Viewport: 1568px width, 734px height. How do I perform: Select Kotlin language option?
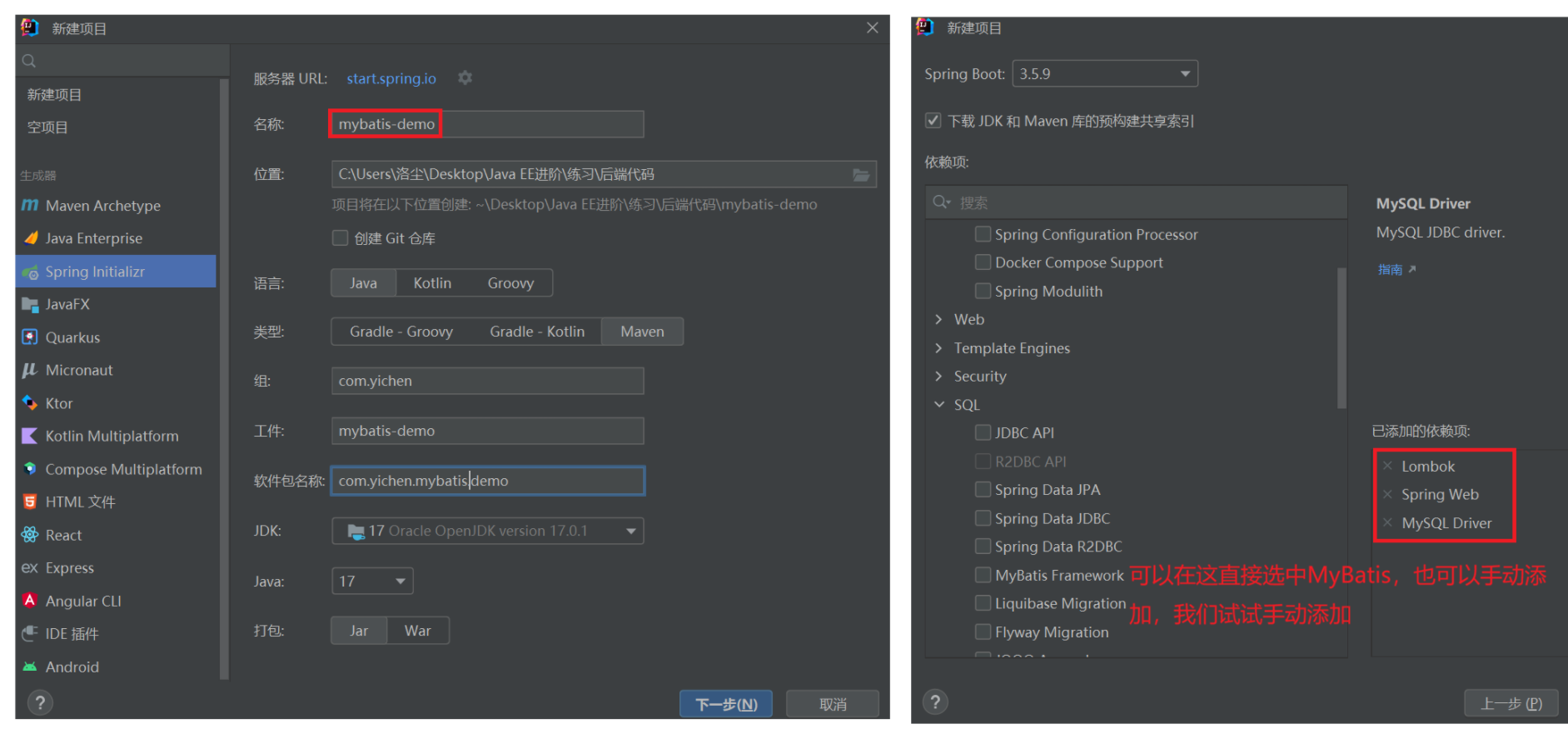432,283
